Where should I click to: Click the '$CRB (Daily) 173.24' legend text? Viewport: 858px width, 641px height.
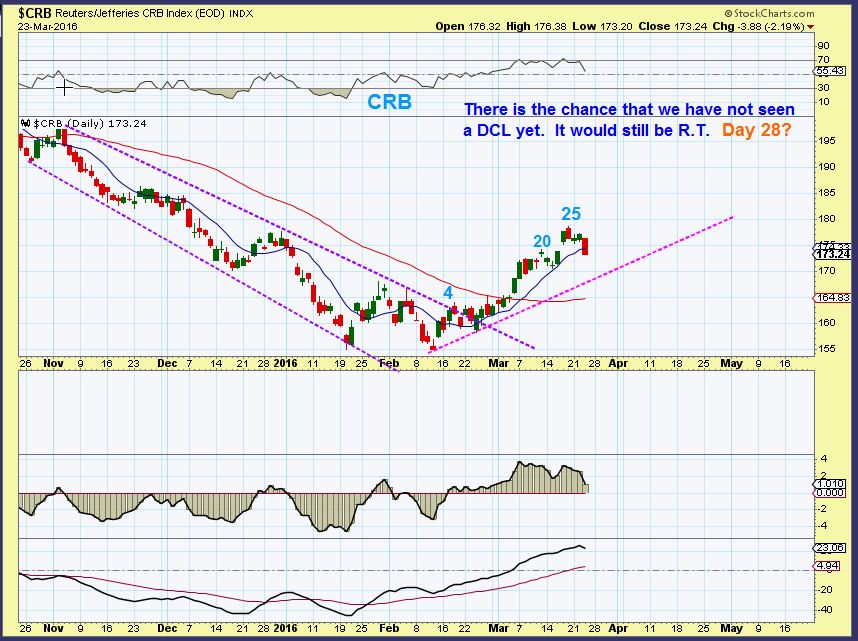[x=90, y=124]
